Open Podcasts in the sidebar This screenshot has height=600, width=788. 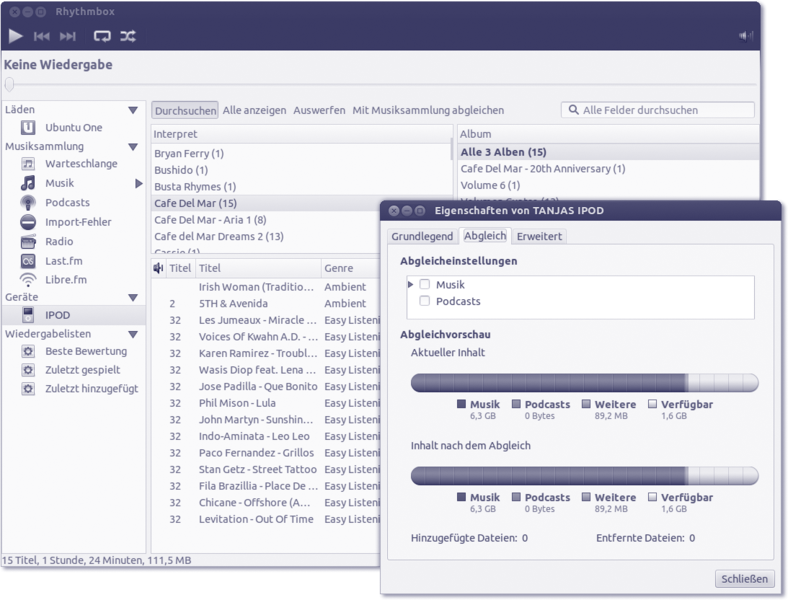[x=67, y=202]
